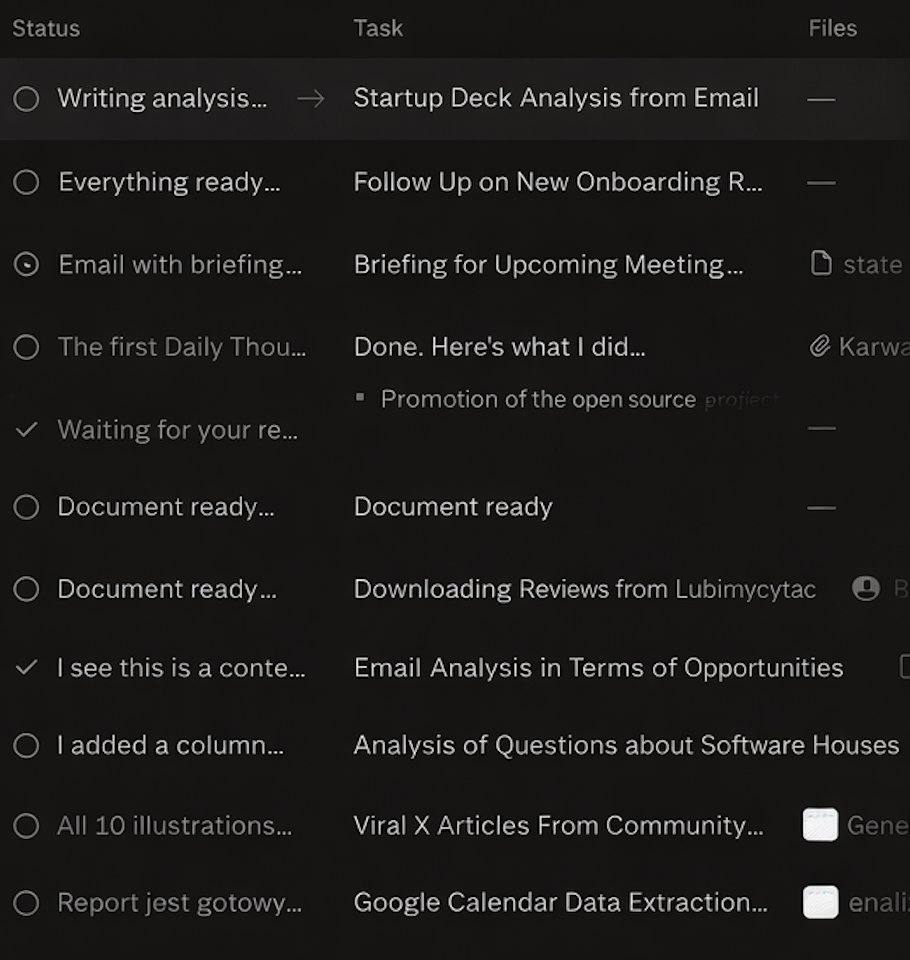
Task: Click the user avatar icon in Lubimycytac row
Action: pyautogui.click(x=865, y=588)
